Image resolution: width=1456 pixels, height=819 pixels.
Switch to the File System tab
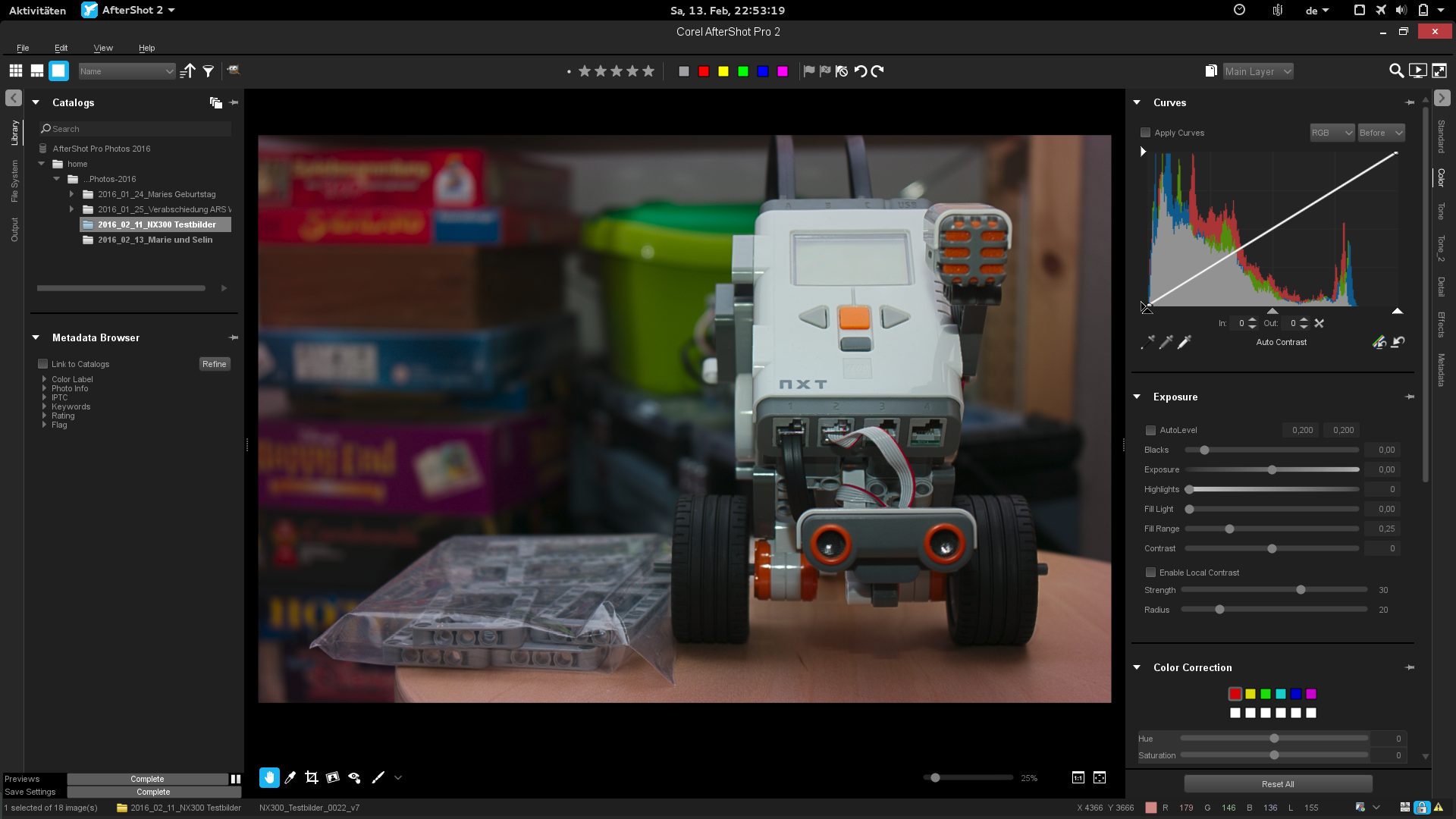click(14, 180)
